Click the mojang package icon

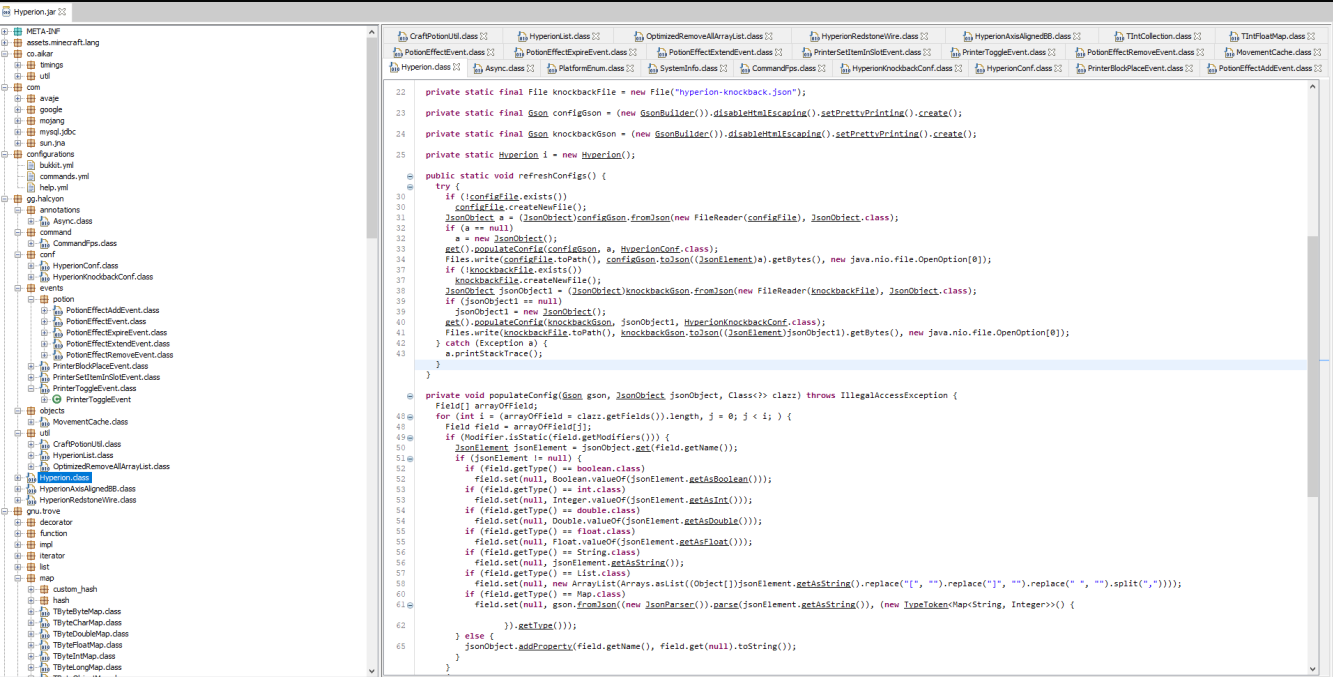point(32,121)
